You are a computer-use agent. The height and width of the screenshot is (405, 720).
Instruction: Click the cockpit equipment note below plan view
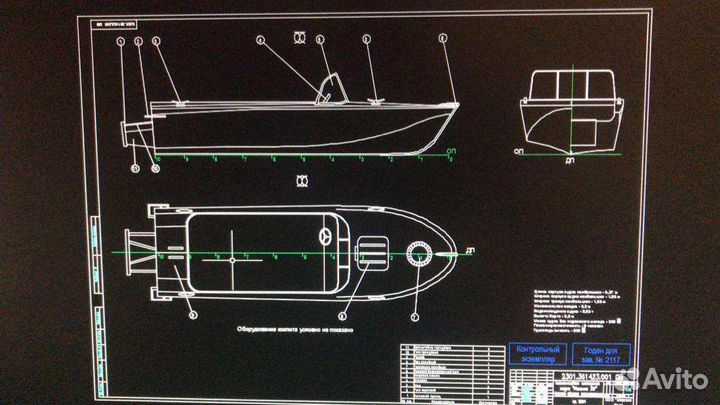click(x=296, y=327)
